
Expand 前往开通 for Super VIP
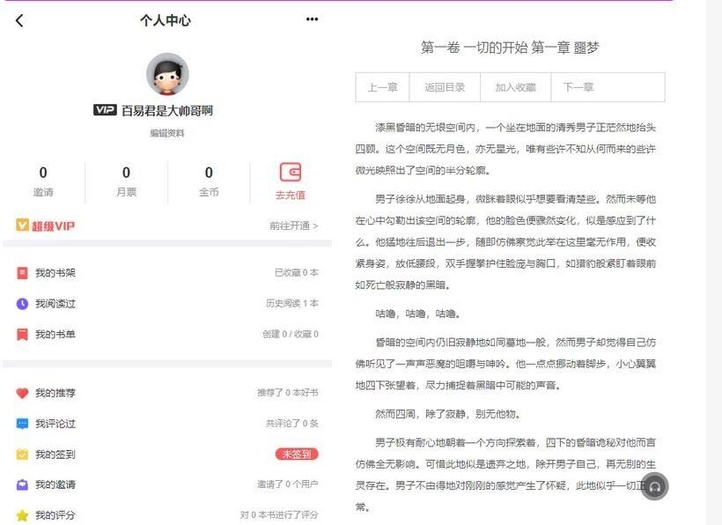pyautogui.click(x=293, y=226)
